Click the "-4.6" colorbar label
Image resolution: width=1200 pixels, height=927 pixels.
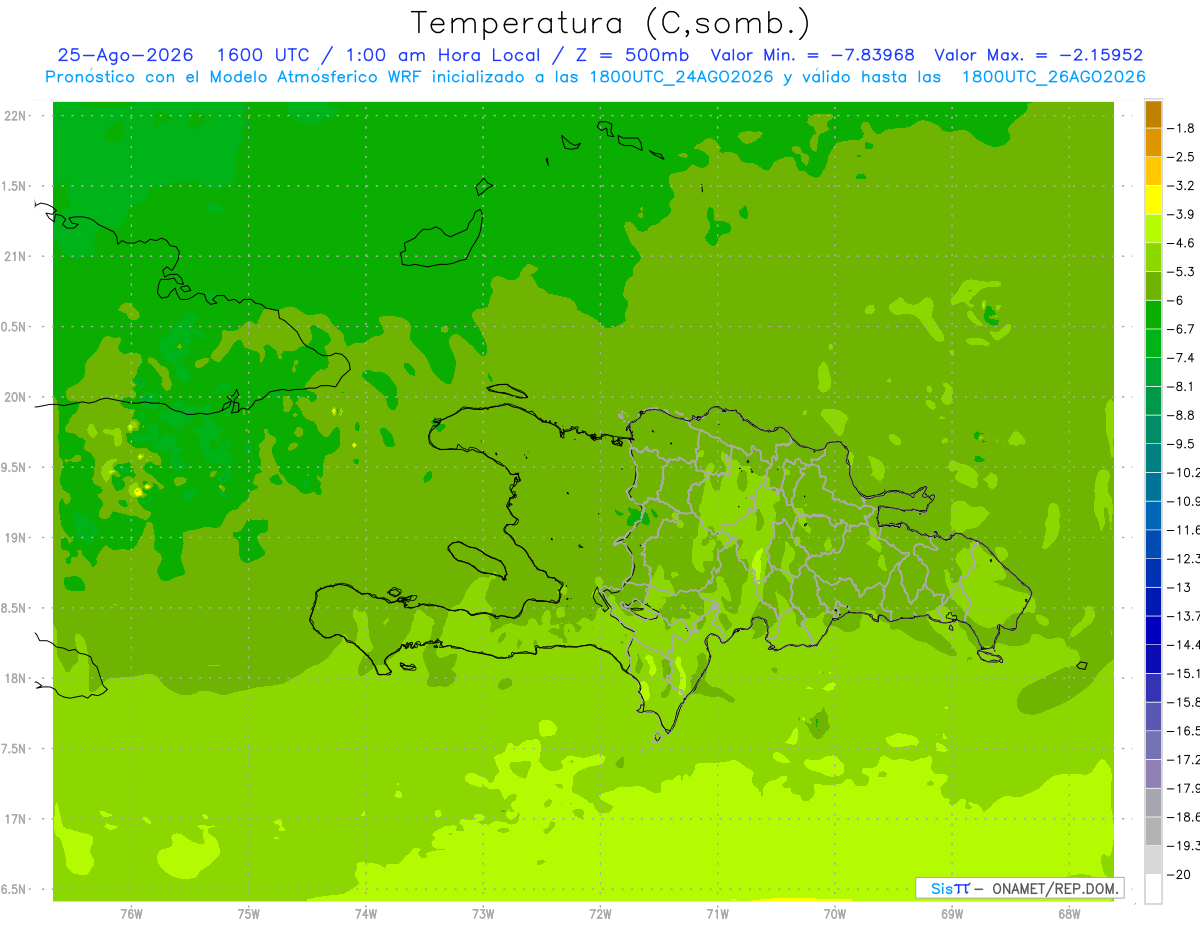click(x=1181, y=243)
